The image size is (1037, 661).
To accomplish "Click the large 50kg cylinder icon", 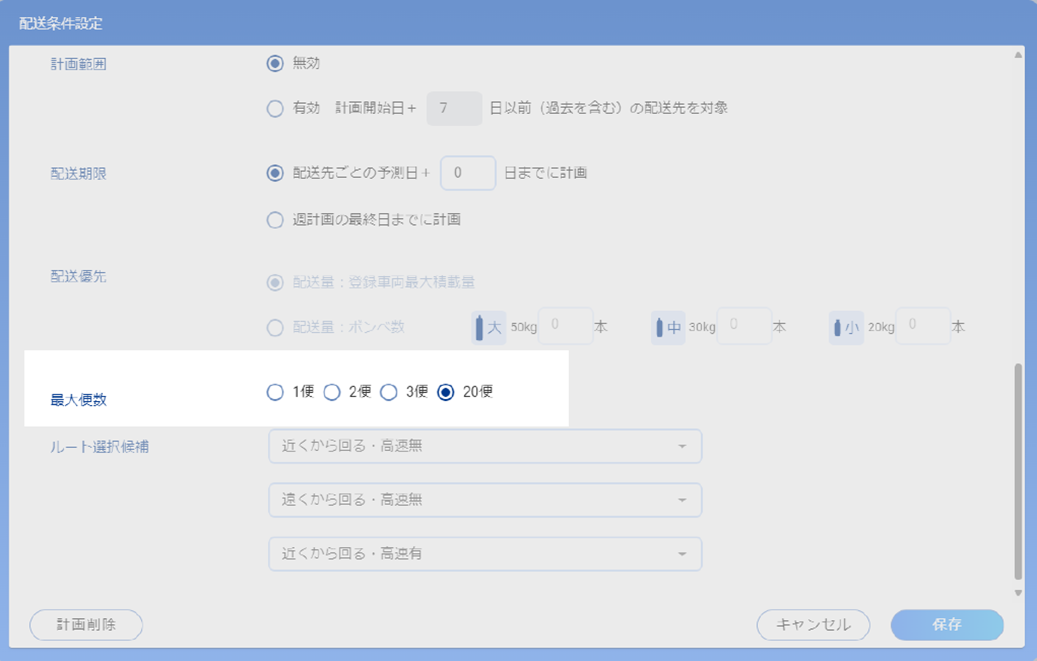I will click(x=489, y=328).
